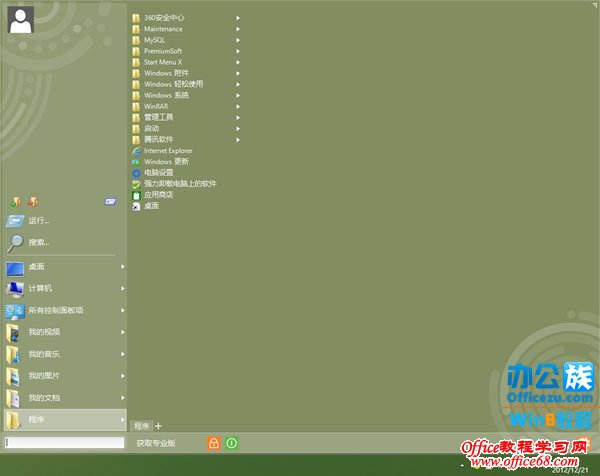Click the 我的图片 folder icon
Viewport: 600px width, 476px height.
[13, 377]
